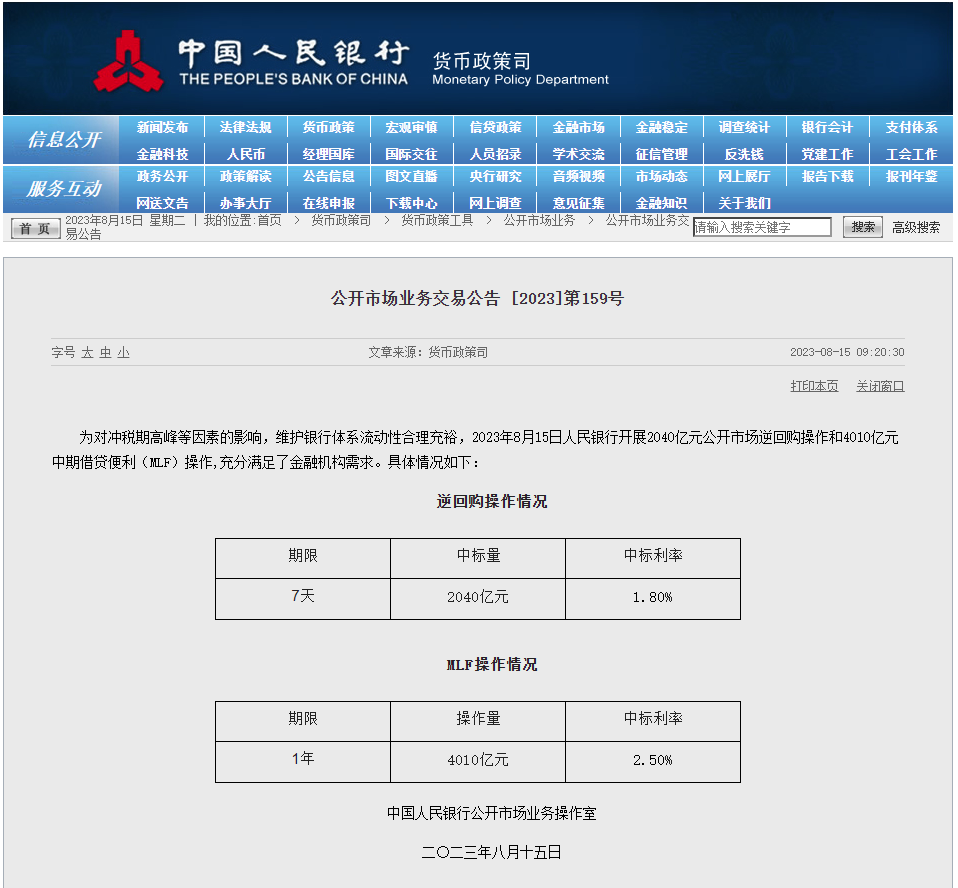Open 公告信息 under 服务互动
The height and width of the screenshot is (888, 958).
coord(328,177)
